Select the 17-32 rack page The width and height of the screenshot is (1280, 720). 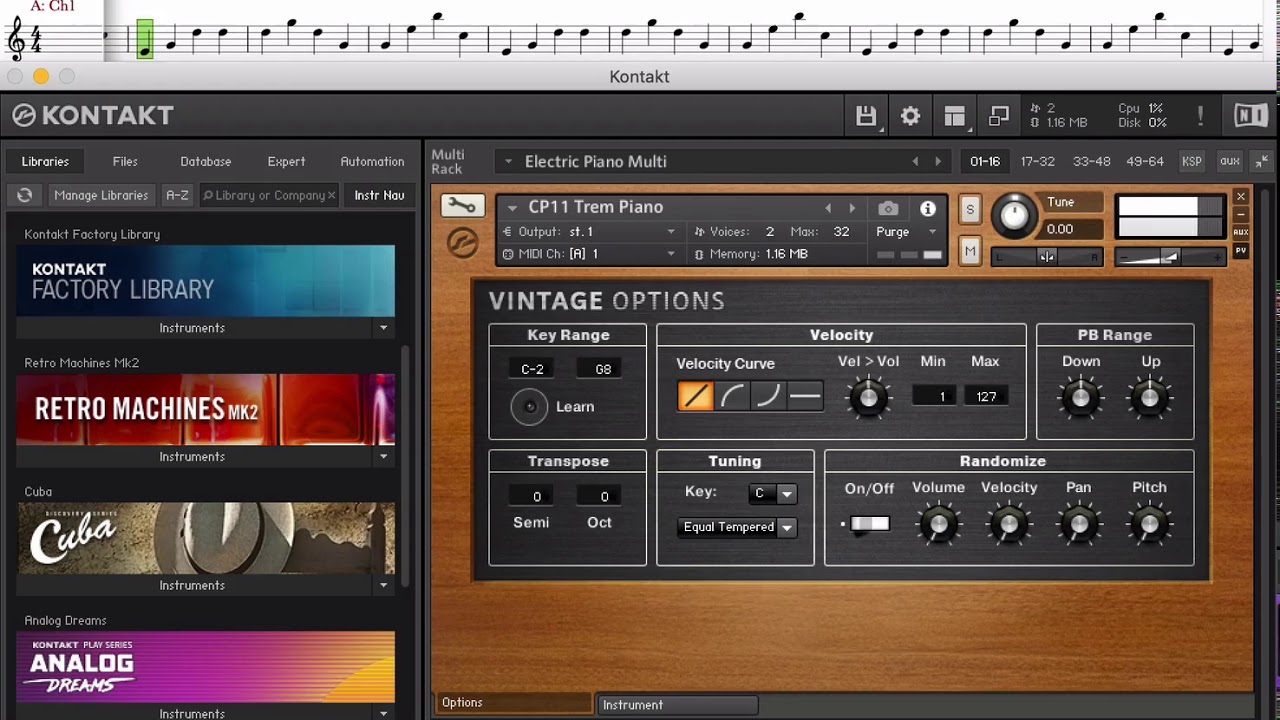pyautogui.click(x=1038, y=161)
